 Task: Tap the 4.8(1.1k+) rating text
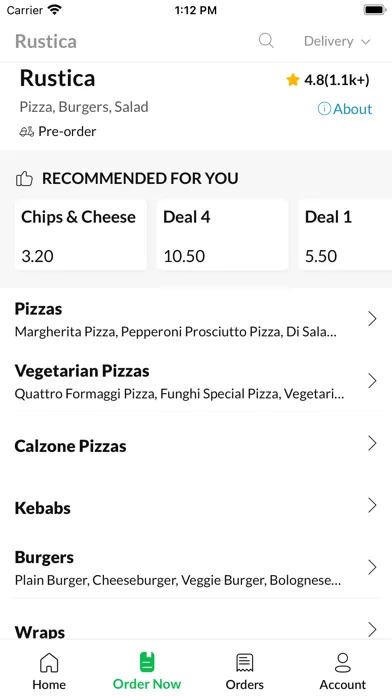click(x=337, y=80)
